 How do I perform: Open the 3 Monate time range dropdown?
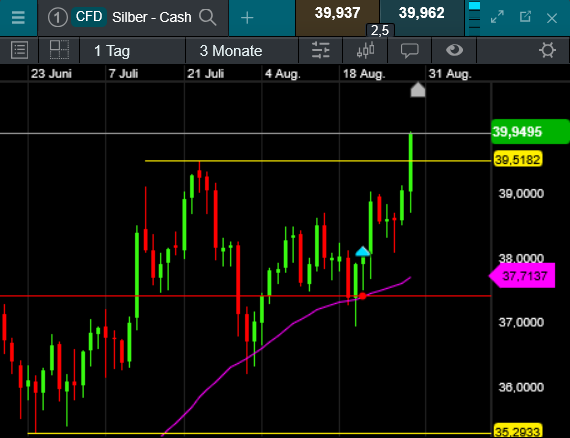242,51
